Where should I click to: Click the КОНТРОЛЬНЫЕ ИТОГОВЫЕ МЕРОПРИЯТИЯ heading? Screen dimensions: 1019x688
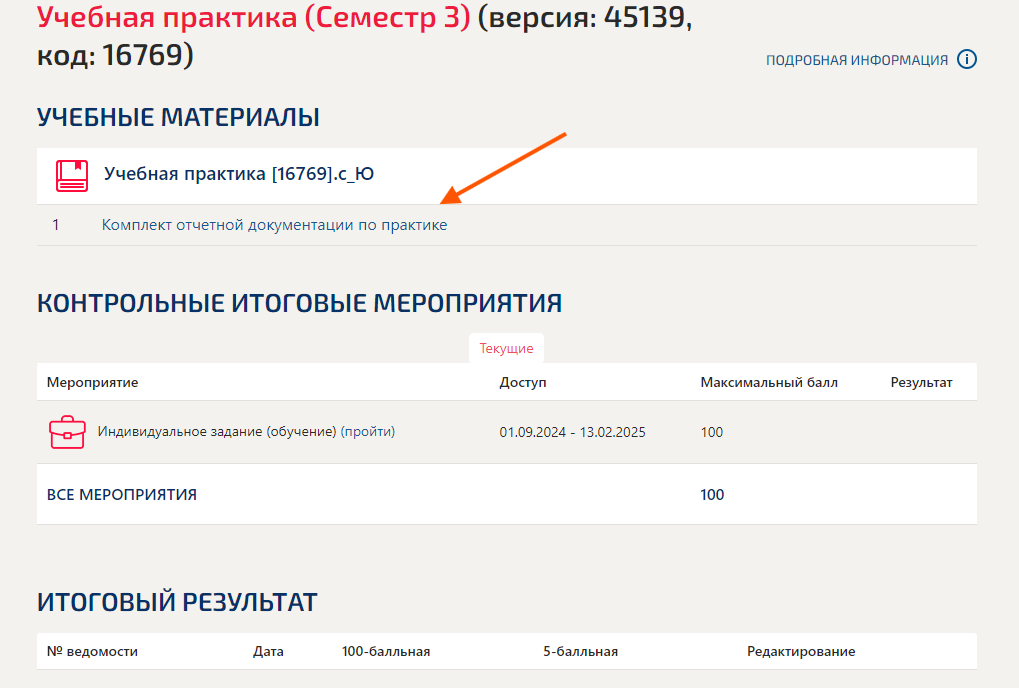(x=300, y=301)
